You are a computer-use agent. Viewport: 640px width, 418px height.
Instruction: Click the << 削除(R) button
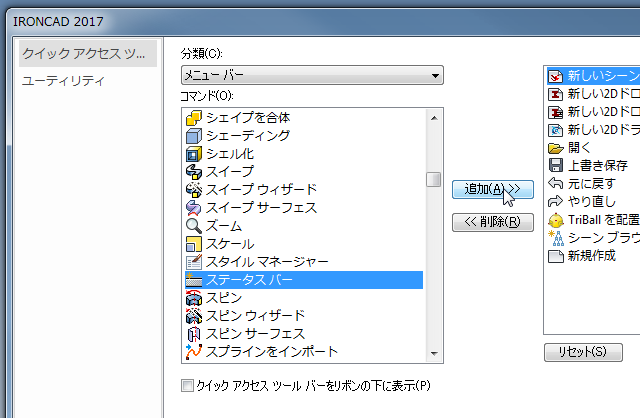coord(493,222)
